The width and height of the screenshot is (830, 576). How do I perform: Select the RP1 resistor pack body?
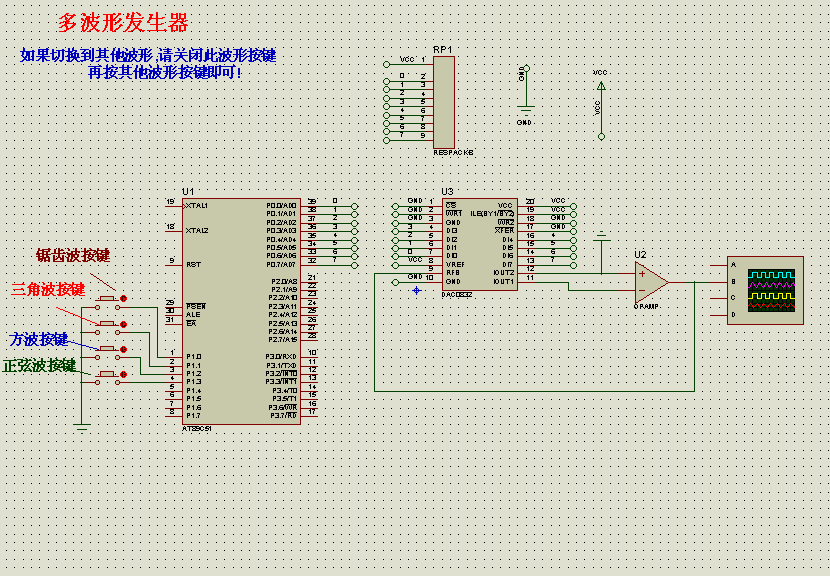tap(444, 103)
